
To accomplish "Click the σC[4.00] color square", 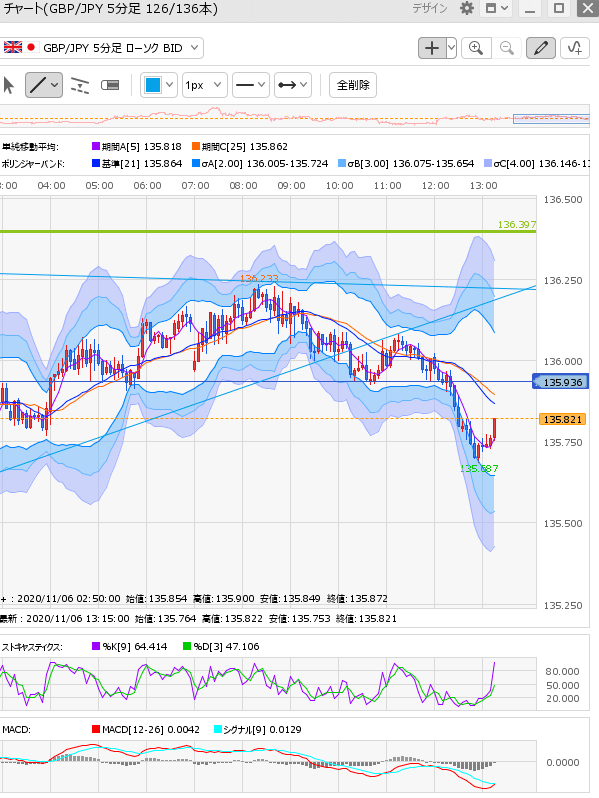I will [x=488, y=163].
